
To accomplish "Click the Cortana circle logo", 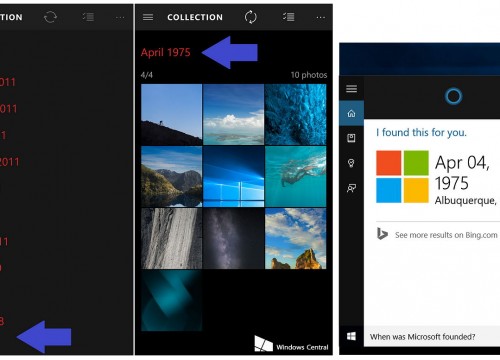I will tap(453, 96).
